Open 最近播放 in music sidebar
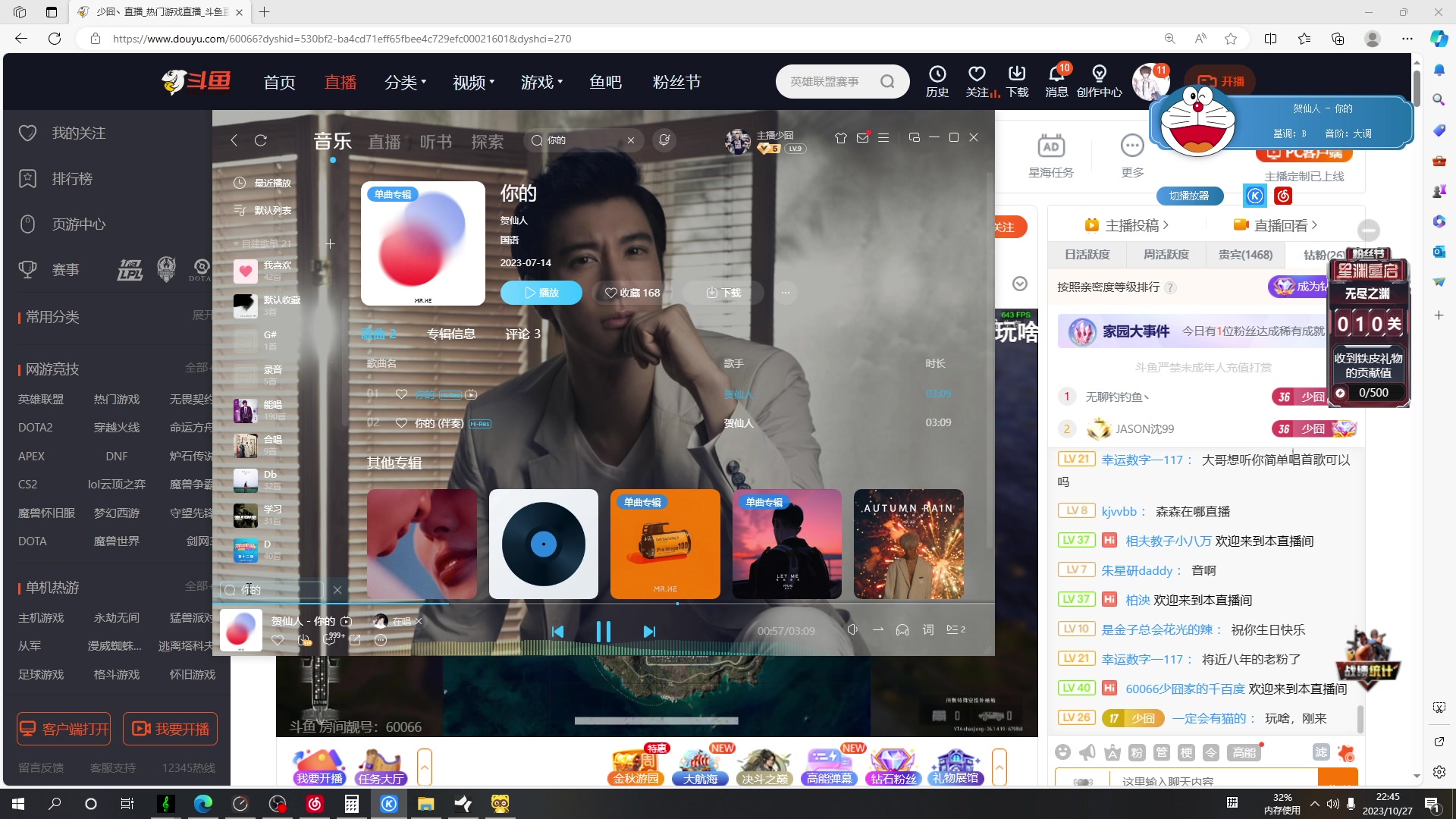This screenshot has width=1456, height=819. 263,183
